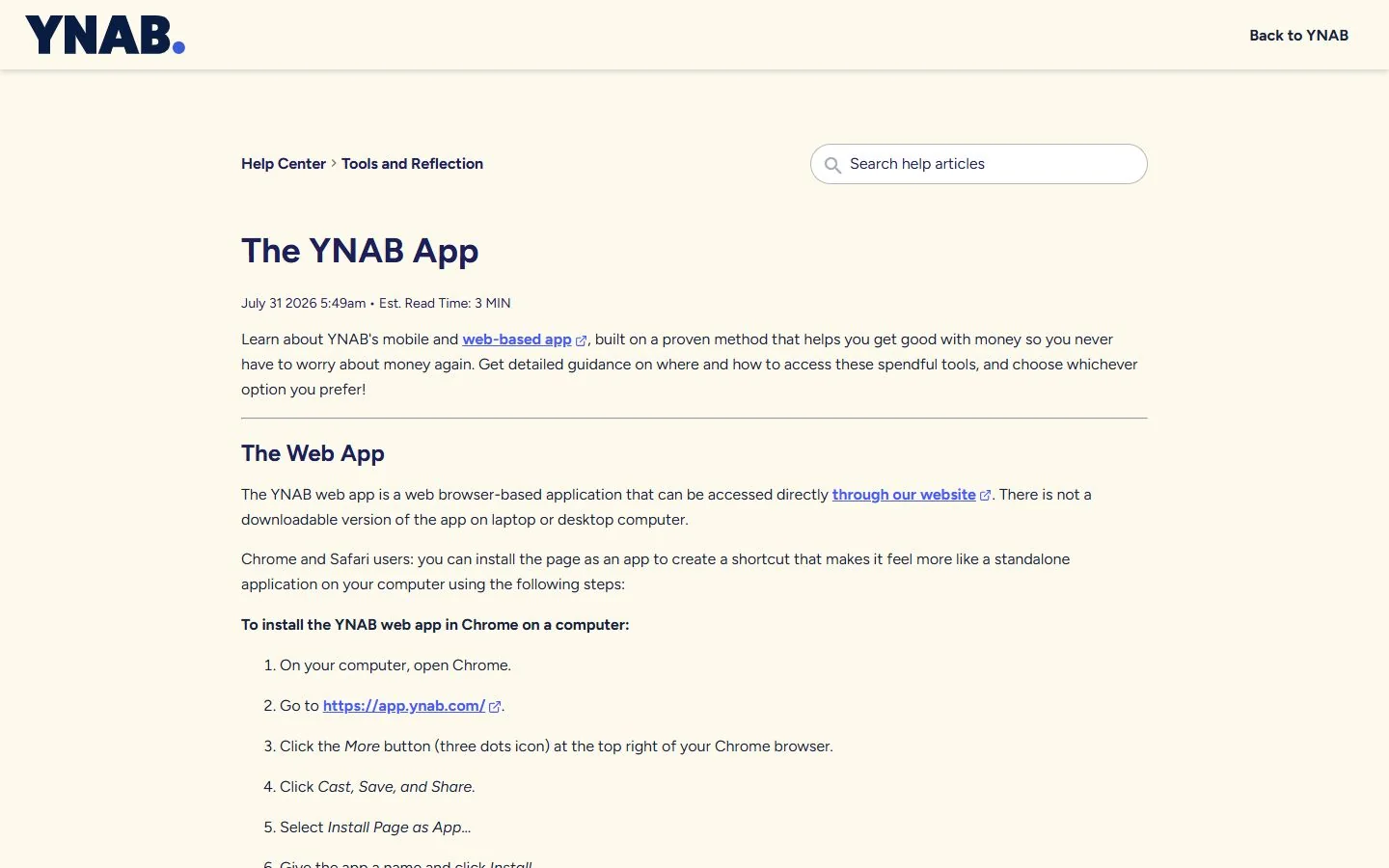
Task: Click 'To install the YNAB web app in Chrome' heading
Action: point(435,625)
